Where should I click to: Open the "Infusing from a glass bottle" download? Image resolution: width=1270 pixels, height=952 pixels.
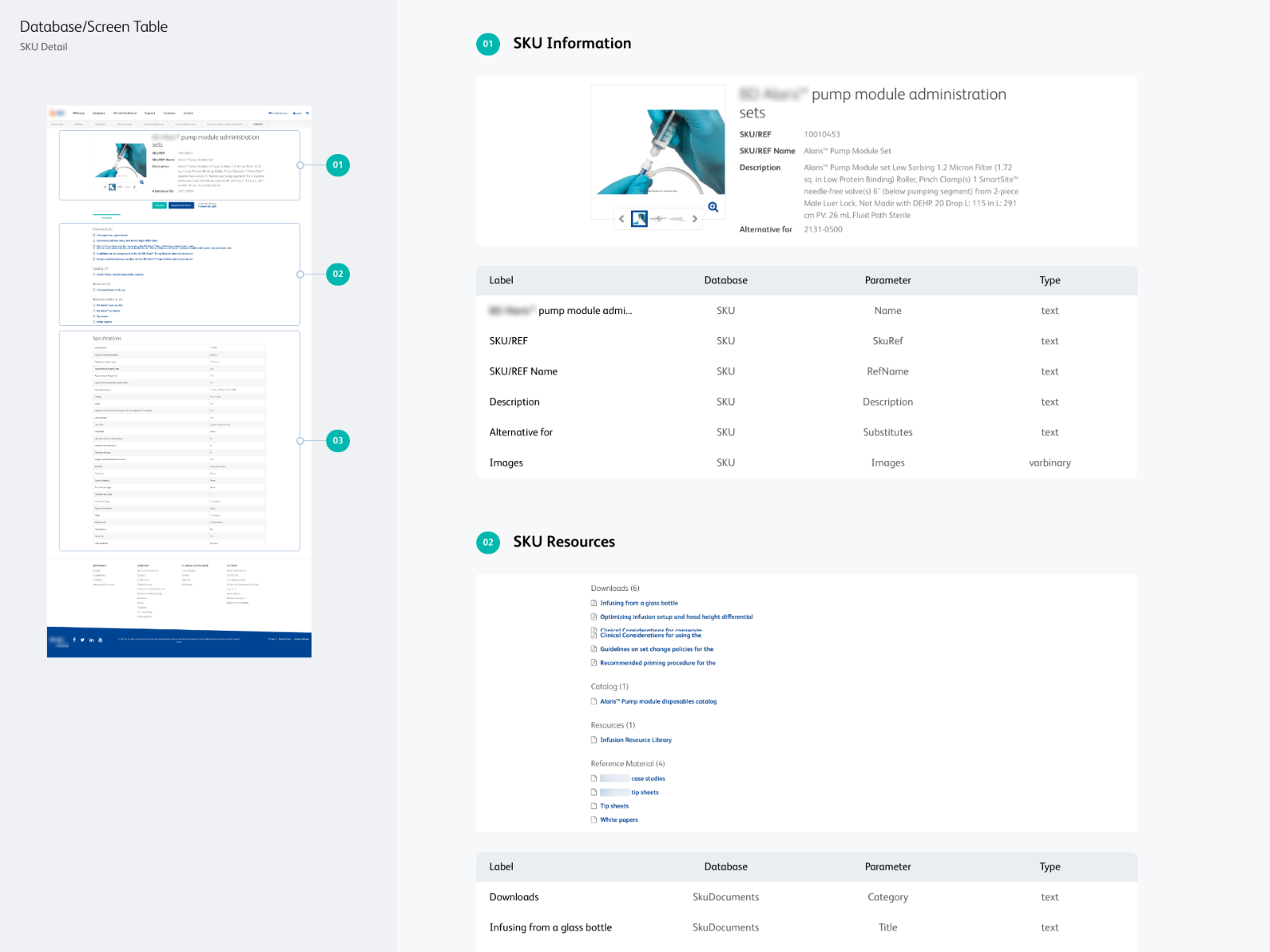click(x=638, y=603)
